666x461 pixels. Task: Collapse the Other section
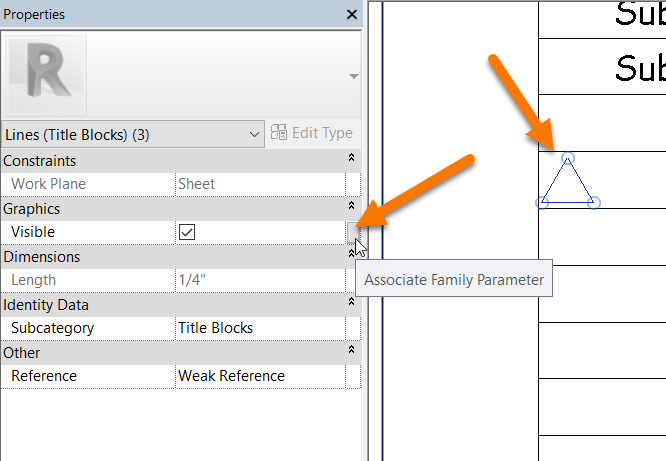[x=351, y=352]
